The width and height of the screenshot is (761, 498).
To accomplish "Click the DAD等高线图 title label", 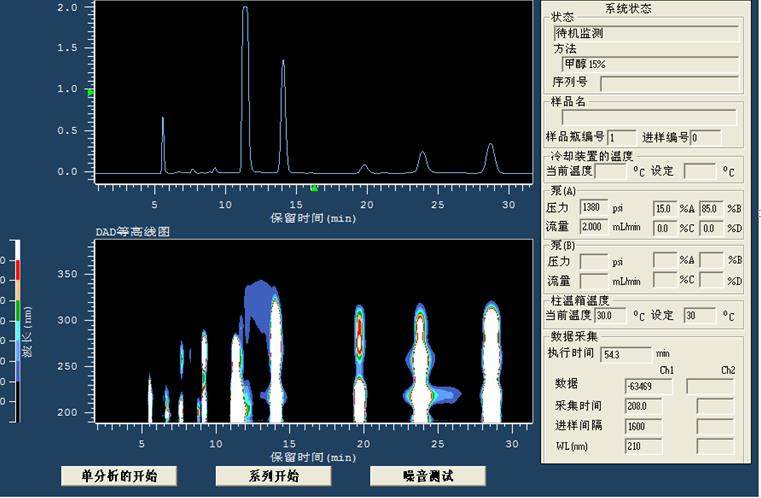I will coord(132,232).
